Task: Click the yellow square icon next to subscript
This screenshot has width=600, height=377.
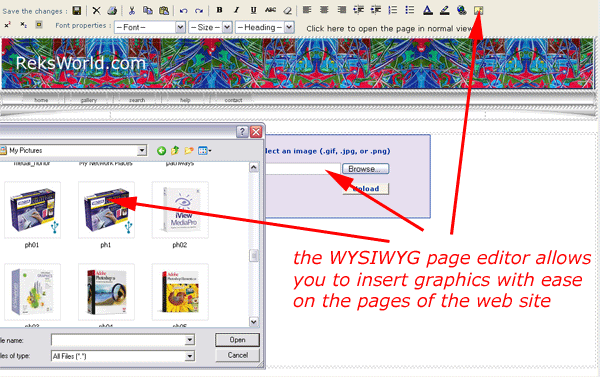Action: pos(39,25)
